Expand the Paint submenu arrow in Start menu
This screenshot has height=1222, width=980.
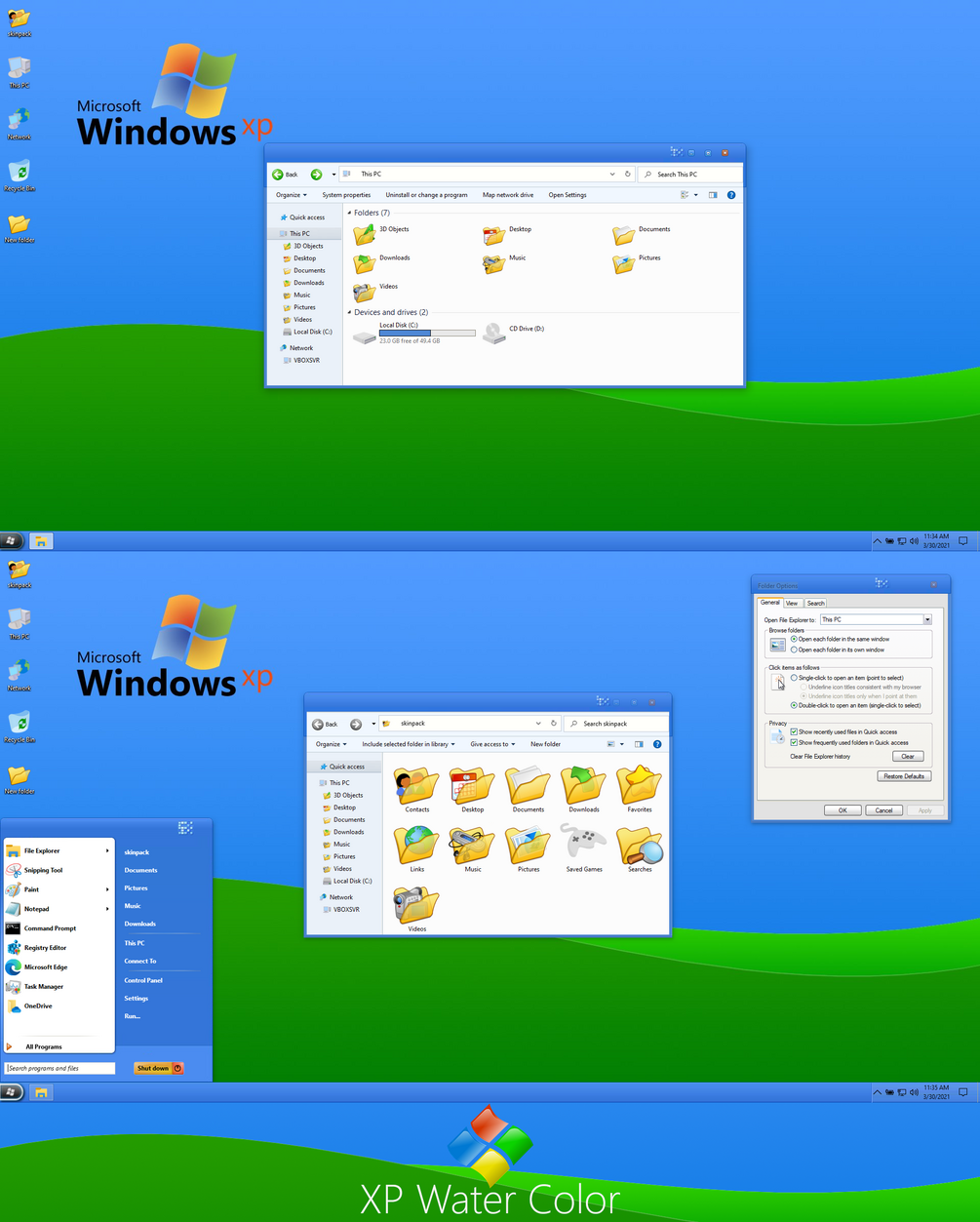coord(107,889)
